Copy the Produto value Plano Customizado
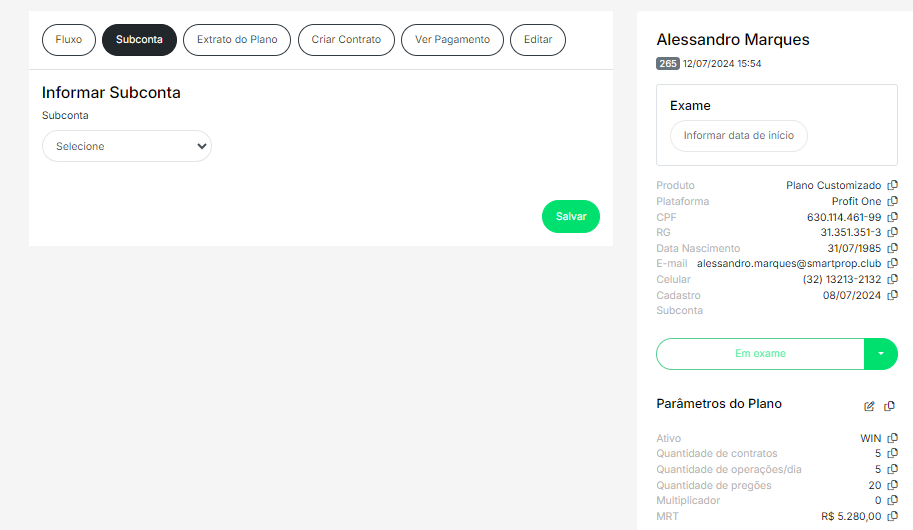913x530 pixels. tap(893, 185)
